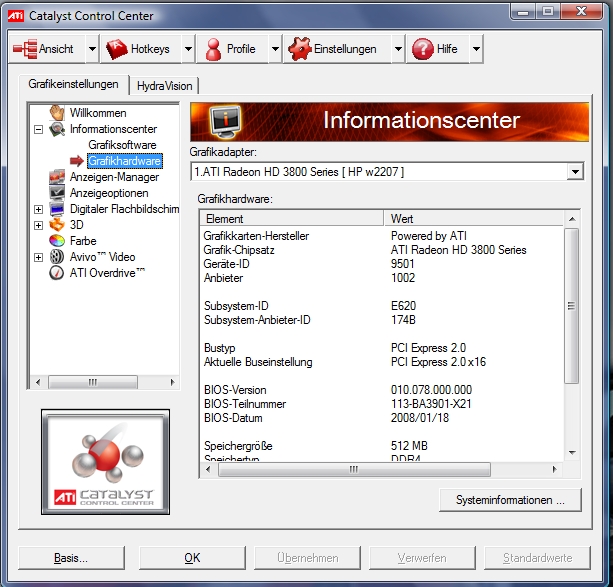This screenshot has height=587, width=613.
Task: Click the Informationscenter tree icon
Action: pos(57,129)
